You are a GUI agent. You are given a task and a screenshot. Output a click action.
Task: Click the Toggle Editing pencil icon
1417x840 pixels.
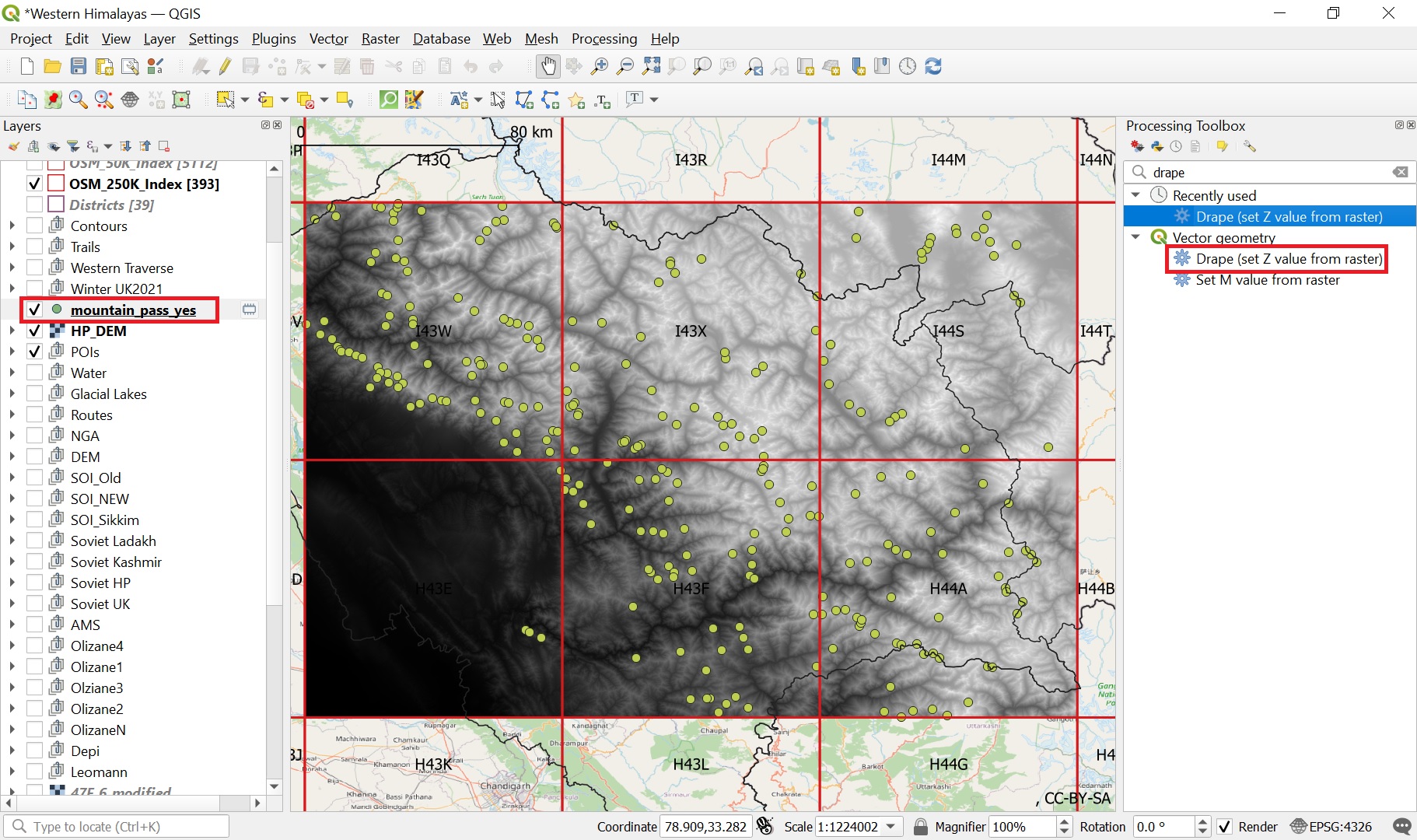point(226,67)
